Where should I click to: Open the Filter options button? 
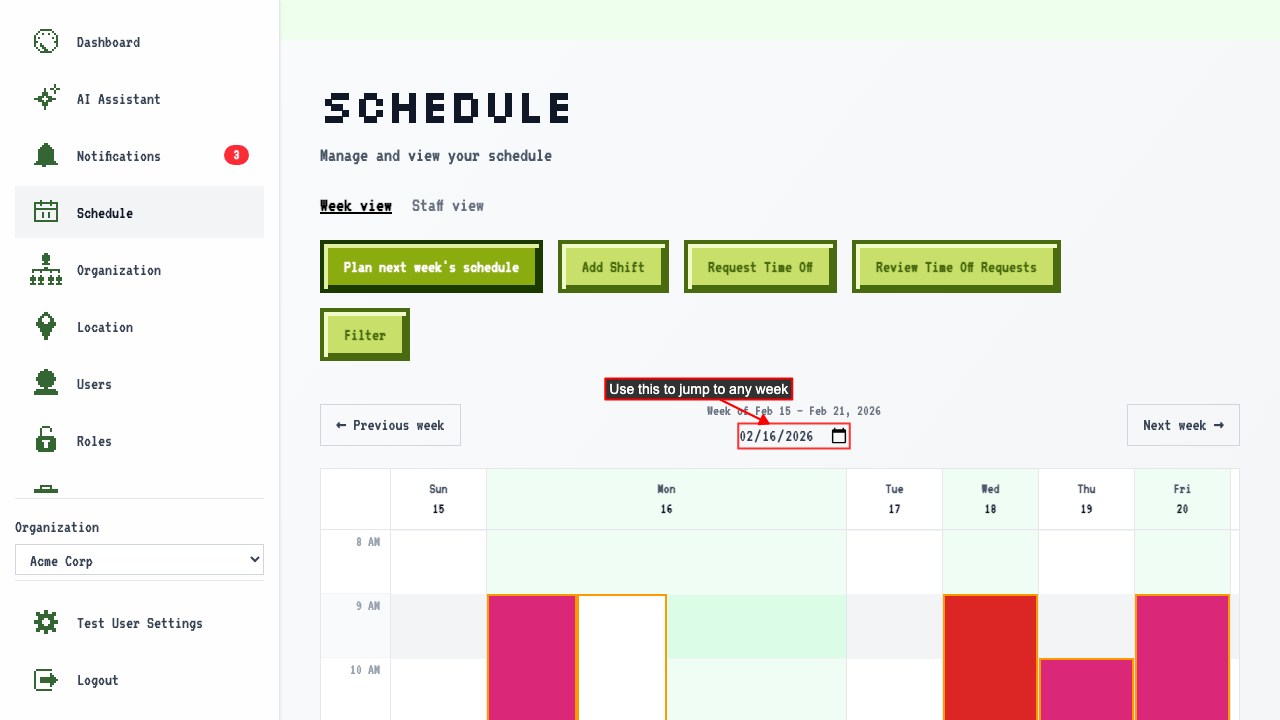click(365, 335)
